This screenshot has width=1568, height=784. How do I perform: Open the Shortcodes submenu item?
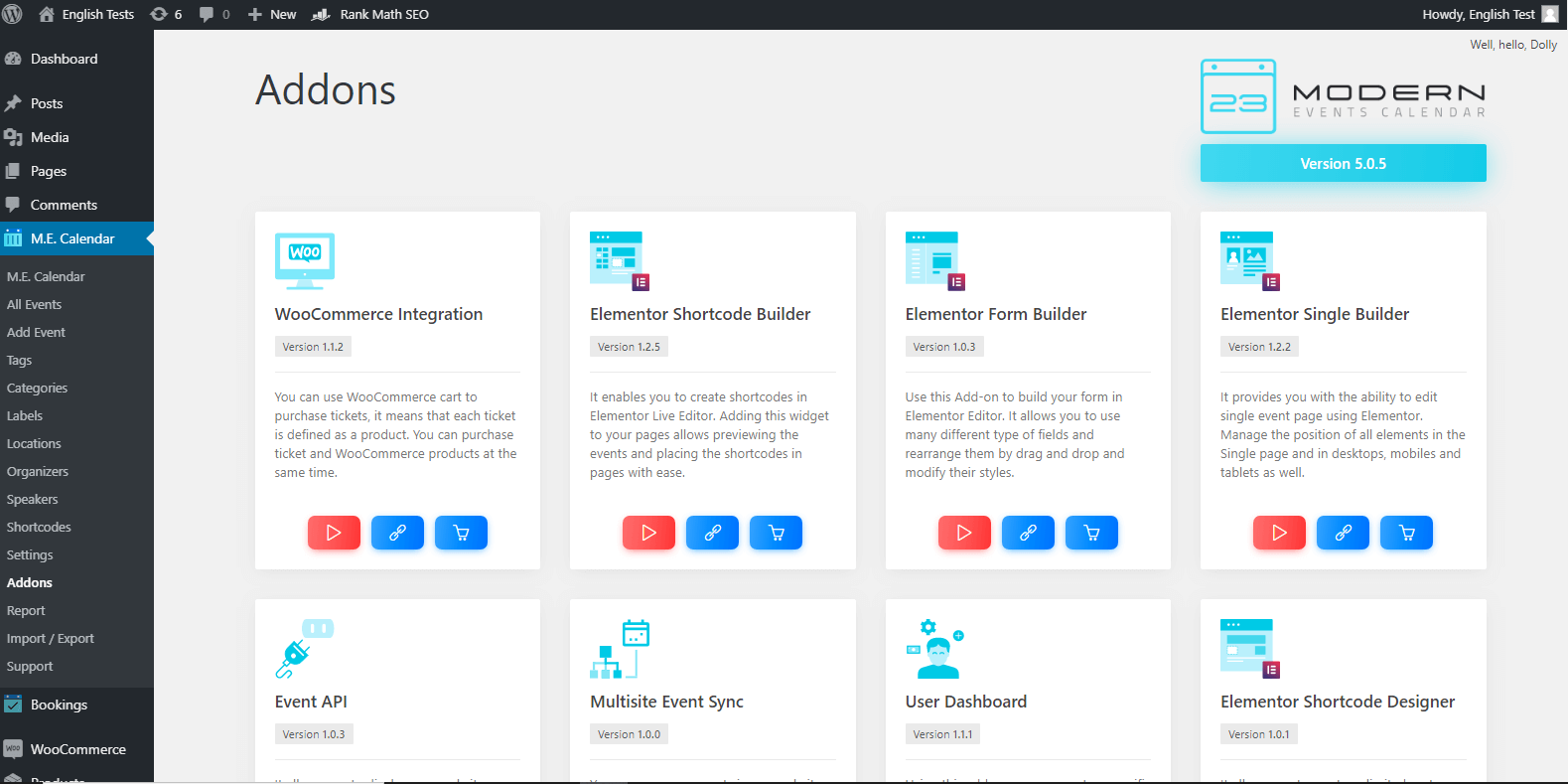(40, 527)
